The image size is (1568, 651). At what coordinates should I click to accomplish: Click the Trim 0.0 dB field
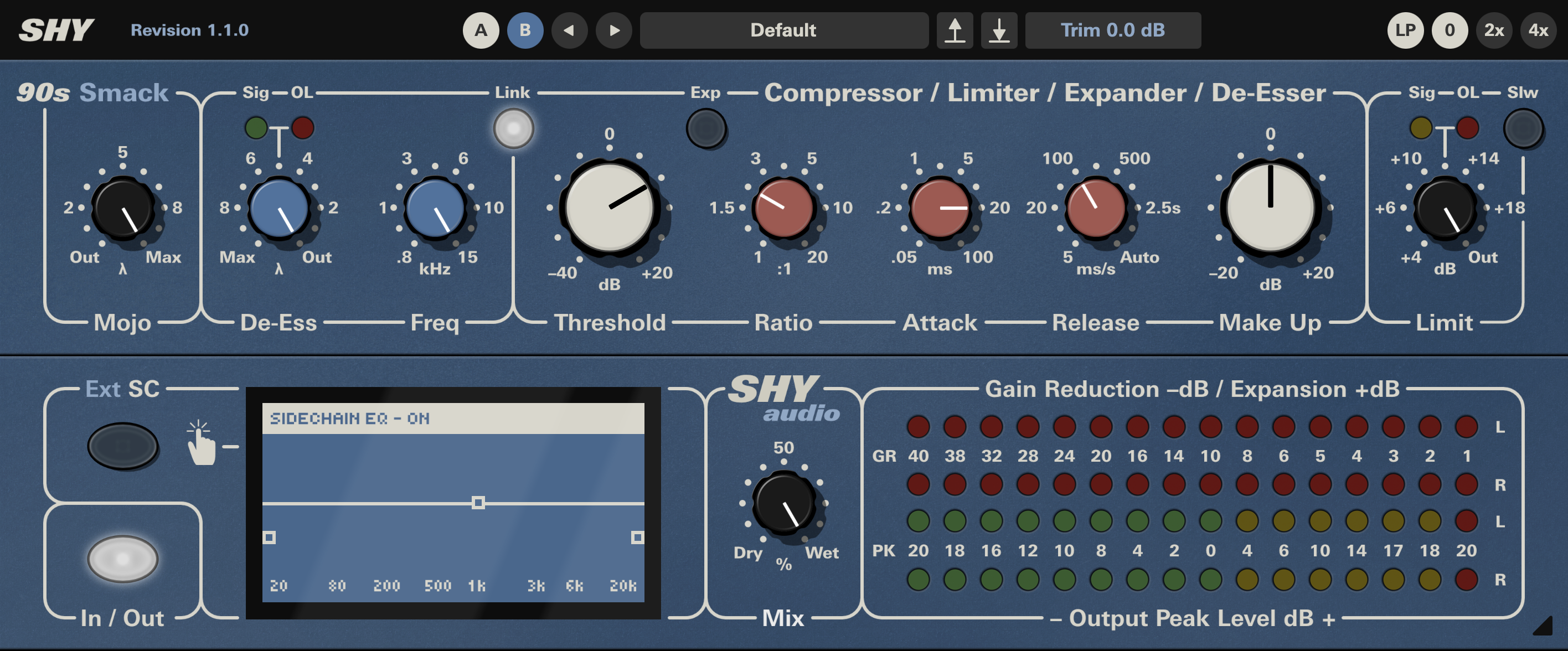pyautogui.click(x=1113, y=30)
